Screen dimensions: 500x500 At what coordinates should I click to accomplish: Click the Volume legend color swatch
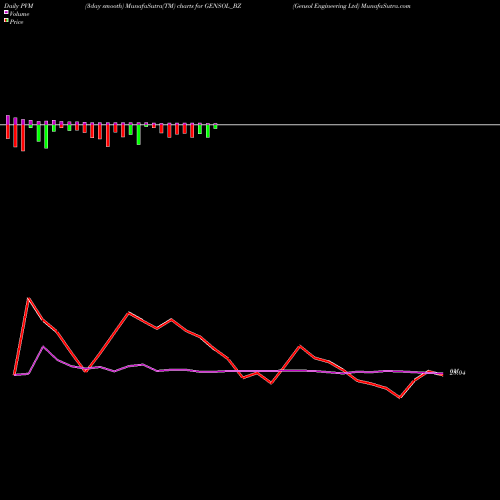6,12
